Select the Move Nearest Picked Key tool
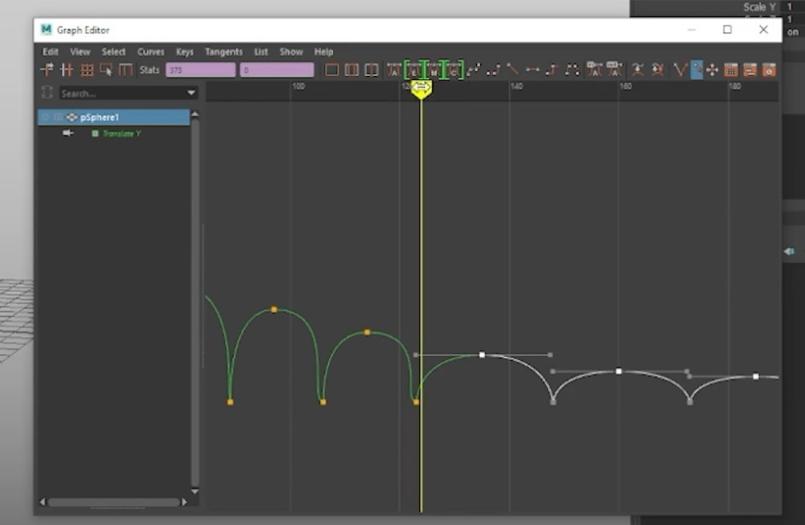Image resolution: width=805 pixels, height=525 pixels. (x=47, y=70)
